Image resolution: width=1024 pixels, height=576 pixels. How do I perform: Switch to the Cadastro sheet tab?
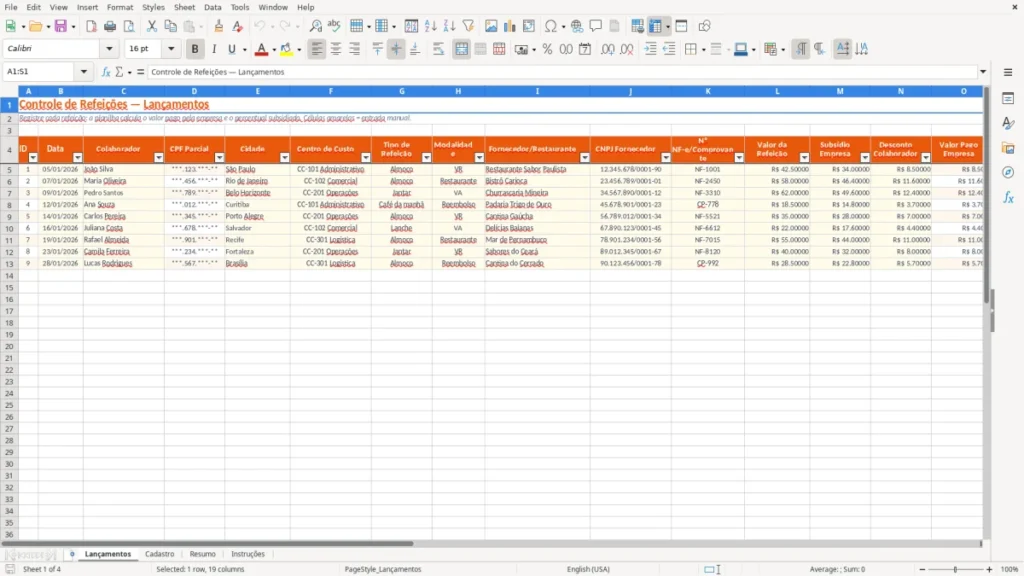pos(159,554)
